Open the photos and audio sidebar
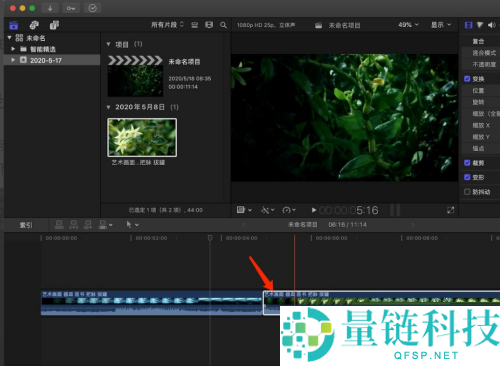The width and height of the screenshot is (500, 366). tap(34, 25)
